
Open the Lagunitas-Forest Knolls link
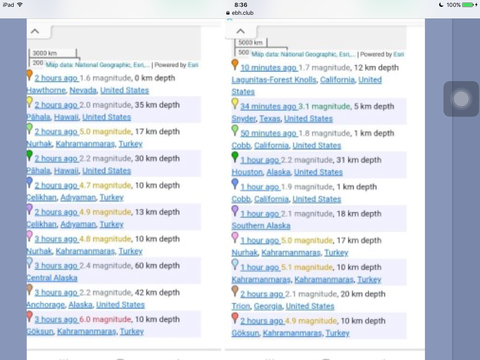click(274, 80)
